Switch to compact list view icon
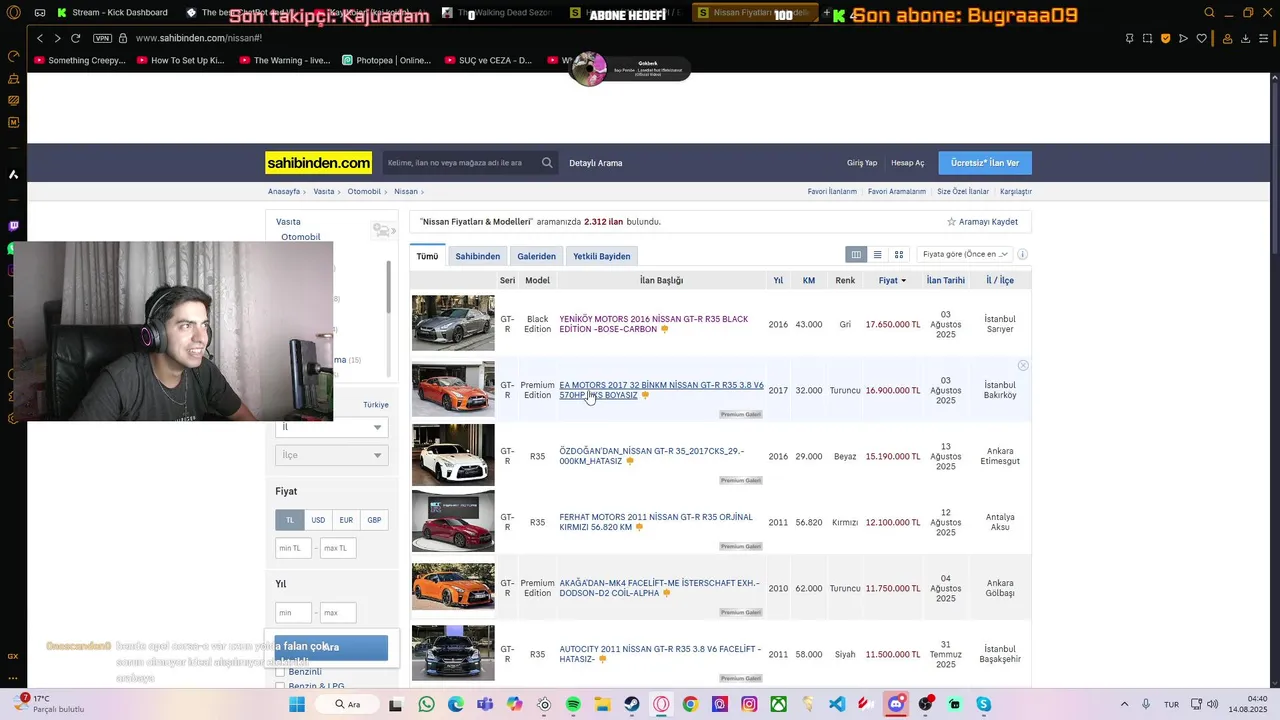Screen dimensions: 1280x720 [x=878, y=255]
